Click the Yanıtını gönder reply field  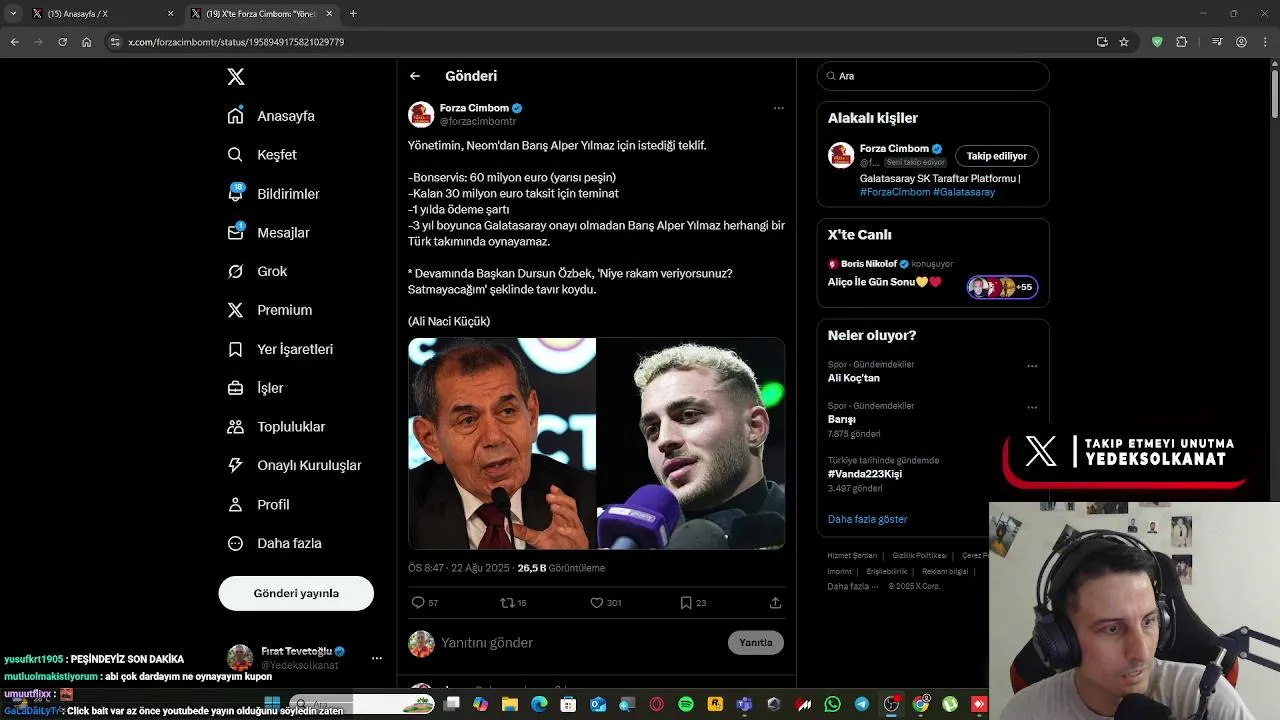580,643
